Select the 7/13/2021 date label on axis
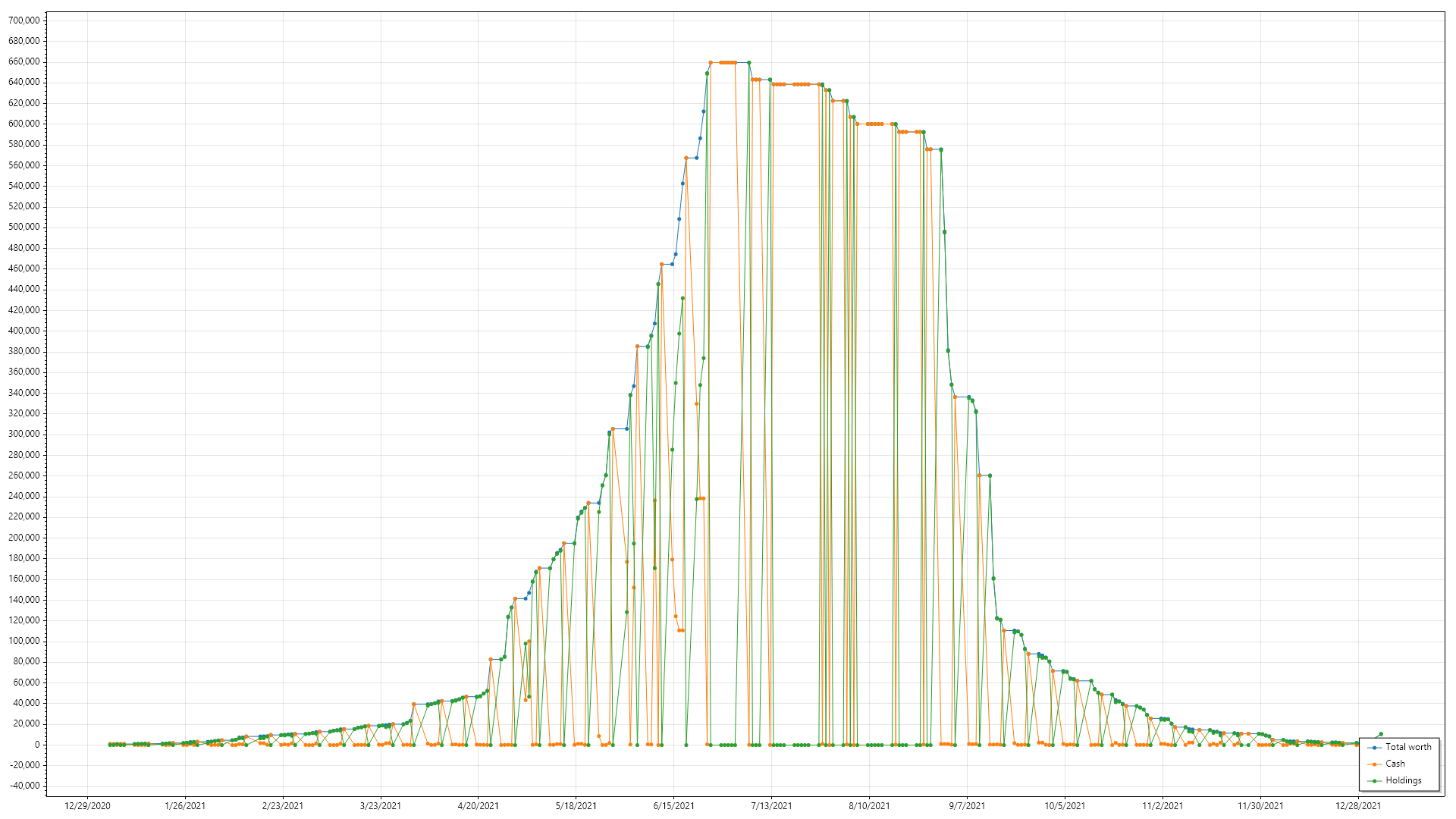Viewport: 1456px width, 819px height. pos(771,806)
